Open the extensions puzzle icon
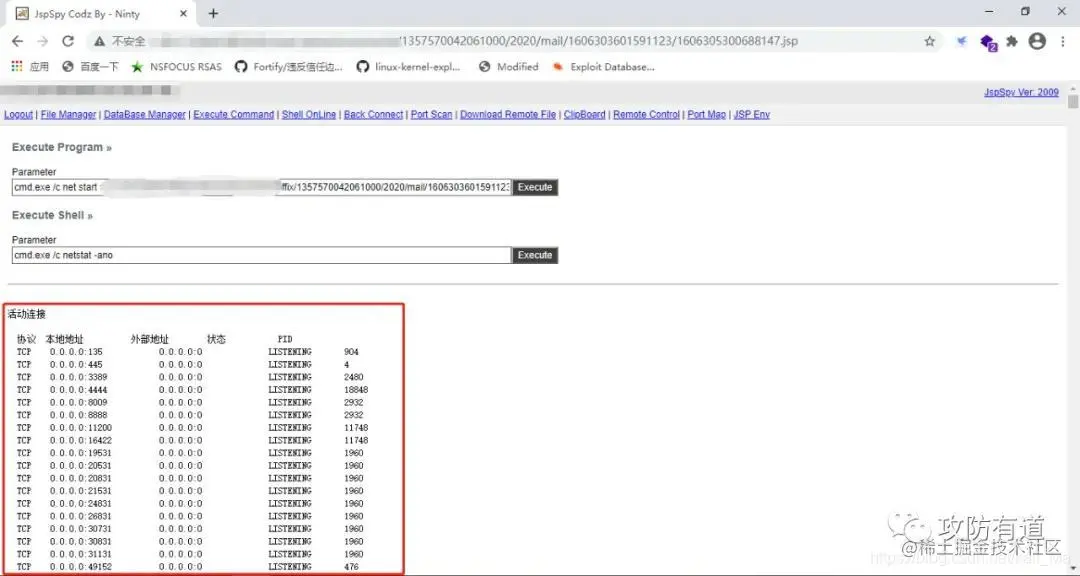The height and width of the screenshot is (576, 1080). click(x=1012, y=41)
